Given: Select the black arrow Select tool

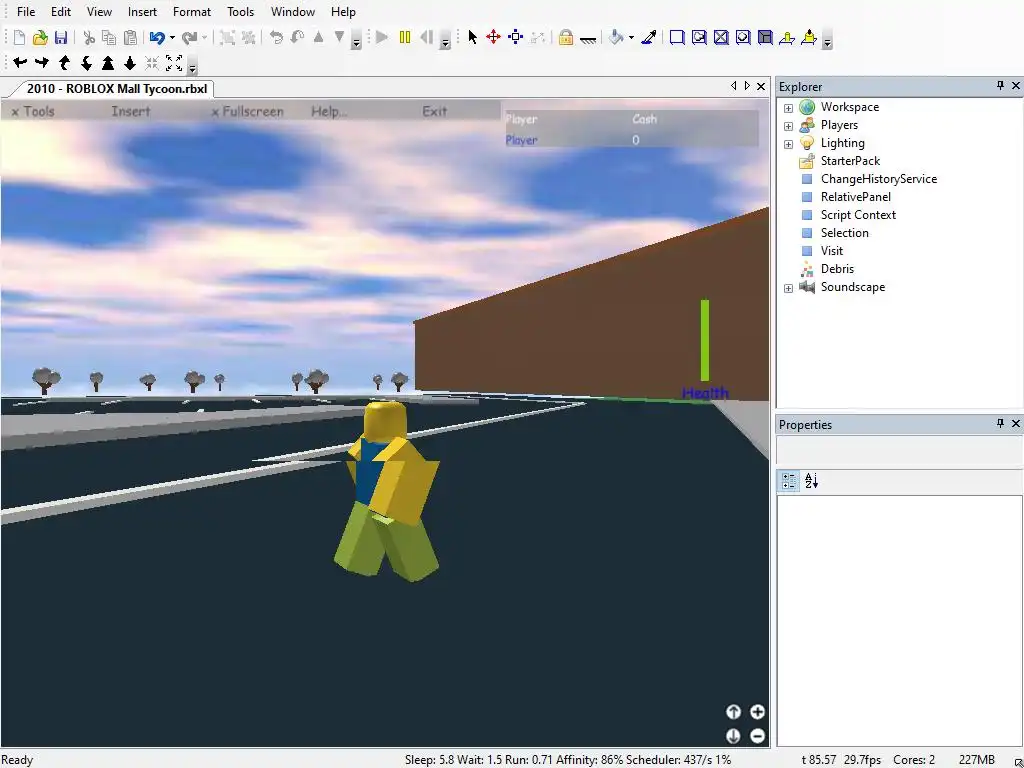Looking at the screenshot, I should pyautogui.click(x=473, y=38).
